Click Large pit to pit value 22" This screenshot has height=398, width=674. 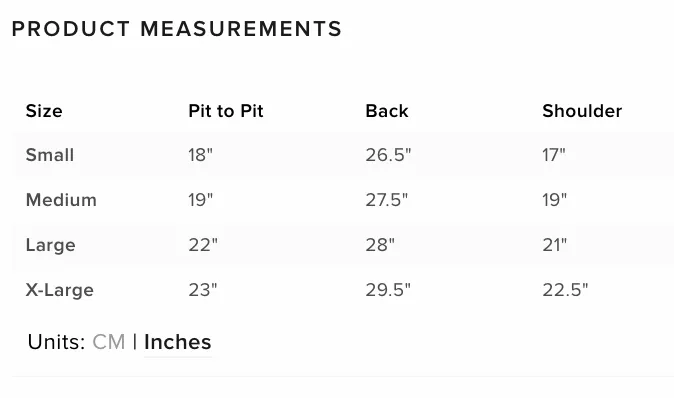pyautogui.click(x=203, y=245)
